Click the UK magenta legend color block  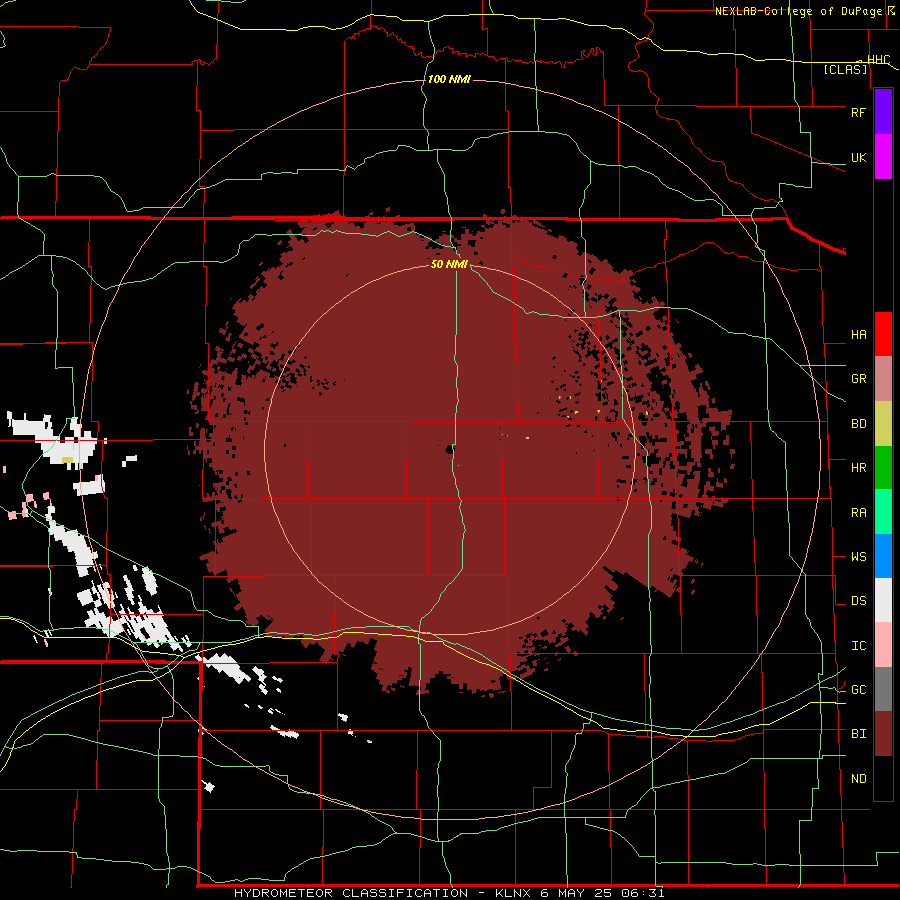click(883, 157)
